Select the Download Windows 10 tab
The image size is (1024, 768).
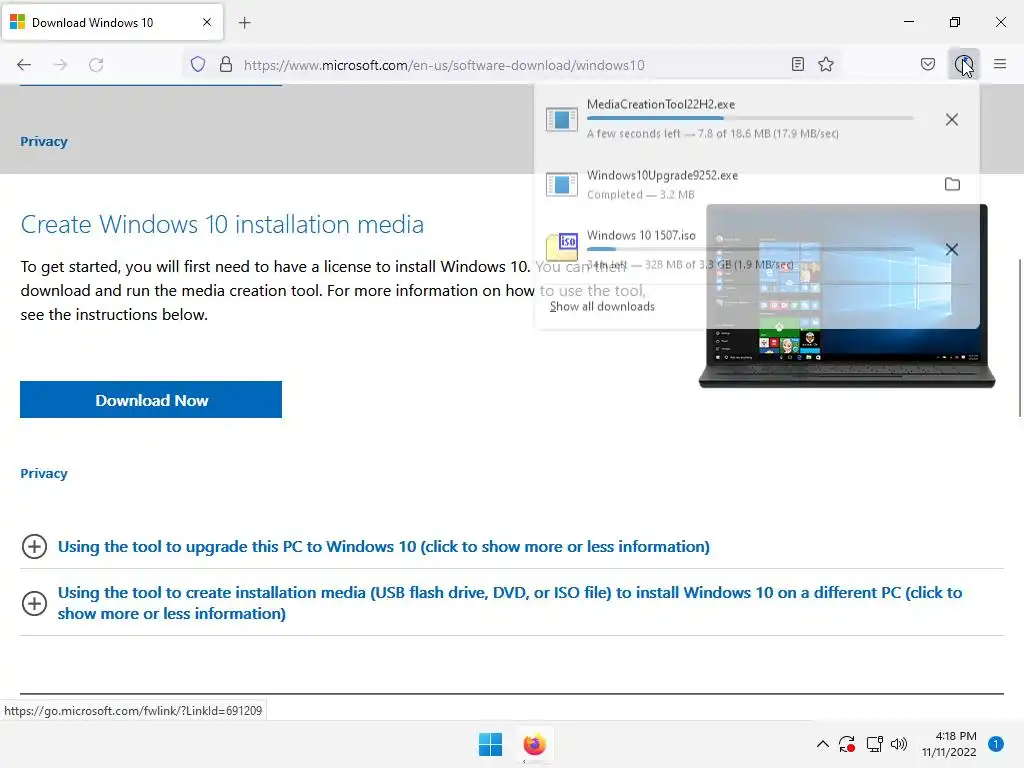[112, 23]
